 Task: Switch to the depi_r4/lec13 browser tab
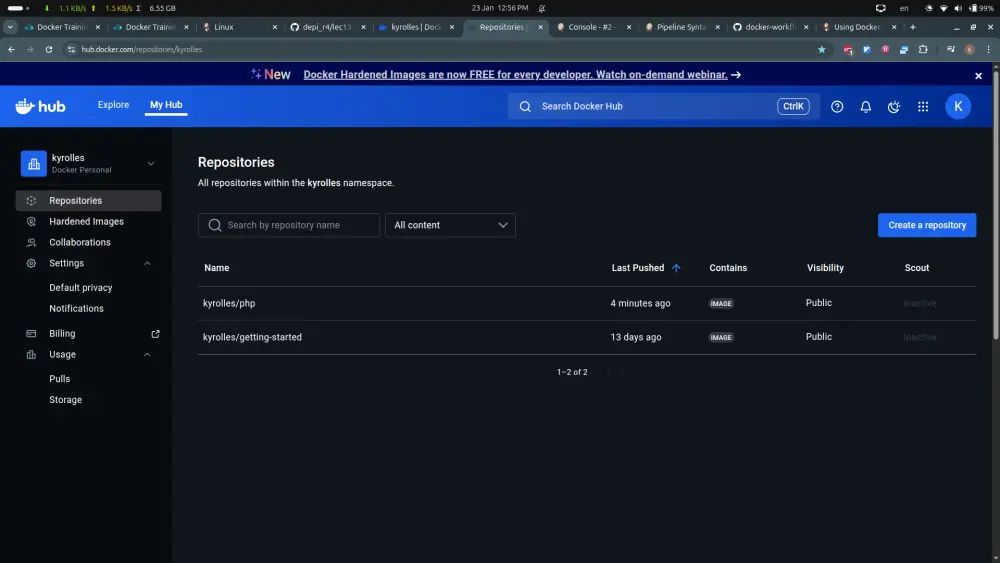pyautogui.click(x=329, y=27)
